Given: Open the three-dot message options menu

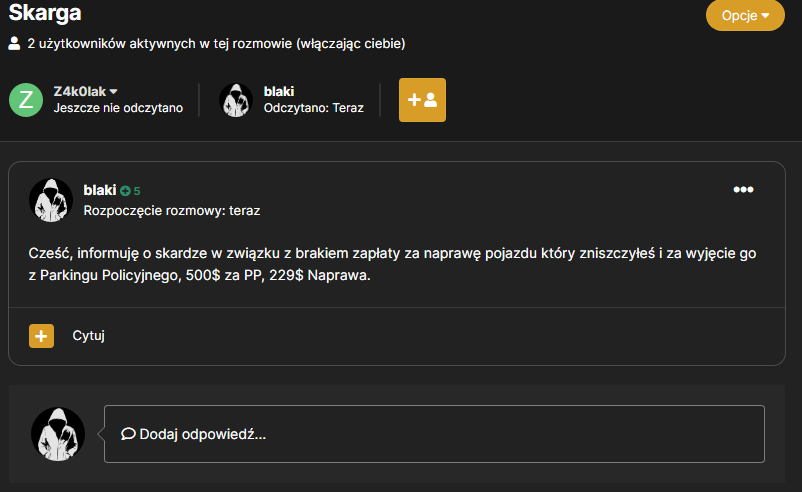Looking at the screenshot, I should point(743,189).
